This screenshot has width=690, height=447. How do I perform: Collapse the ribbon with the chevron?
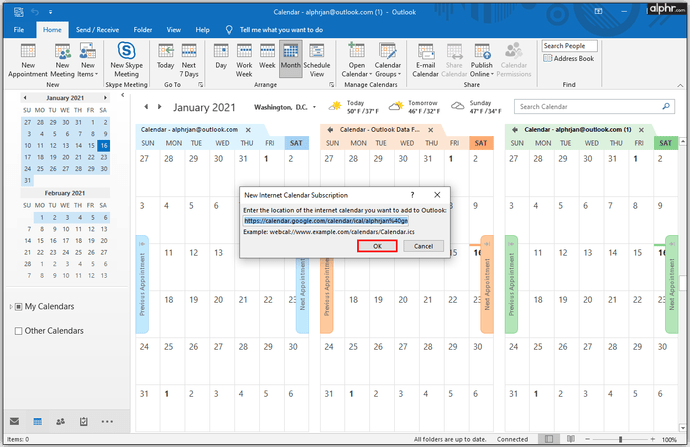coord(680,85)
